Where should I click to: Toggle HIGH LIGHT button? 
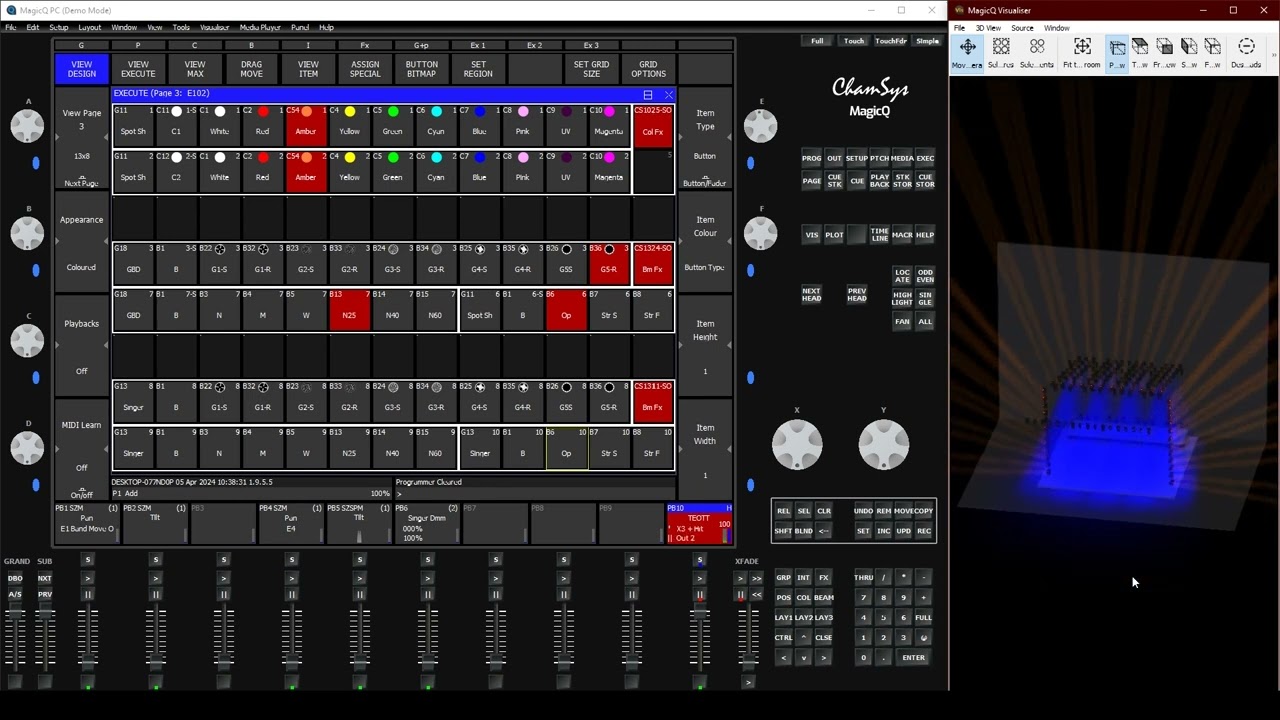tap(902, 298)
